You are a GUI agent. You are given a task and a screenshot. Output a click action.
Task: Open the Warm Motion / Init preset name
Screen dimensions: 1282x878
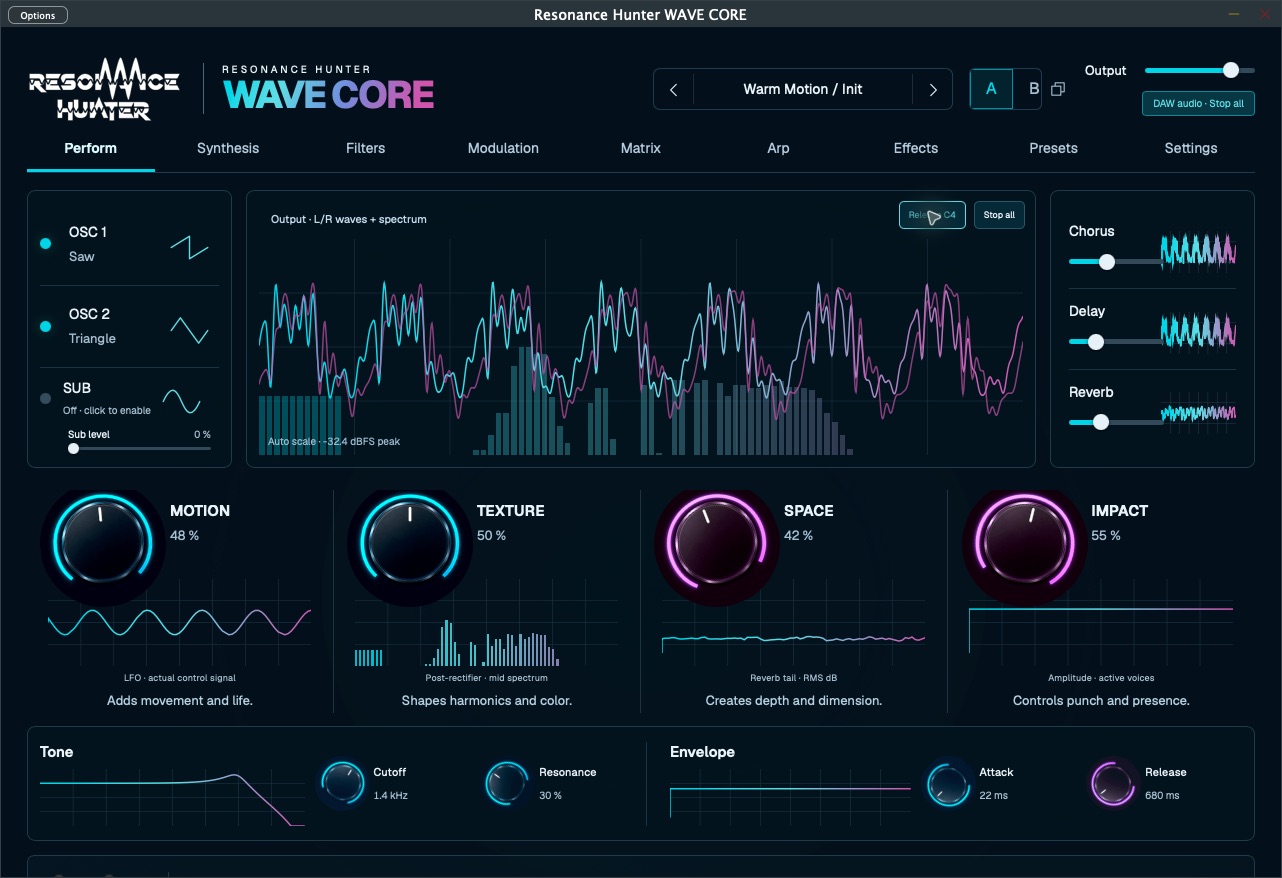click(802, 89)
